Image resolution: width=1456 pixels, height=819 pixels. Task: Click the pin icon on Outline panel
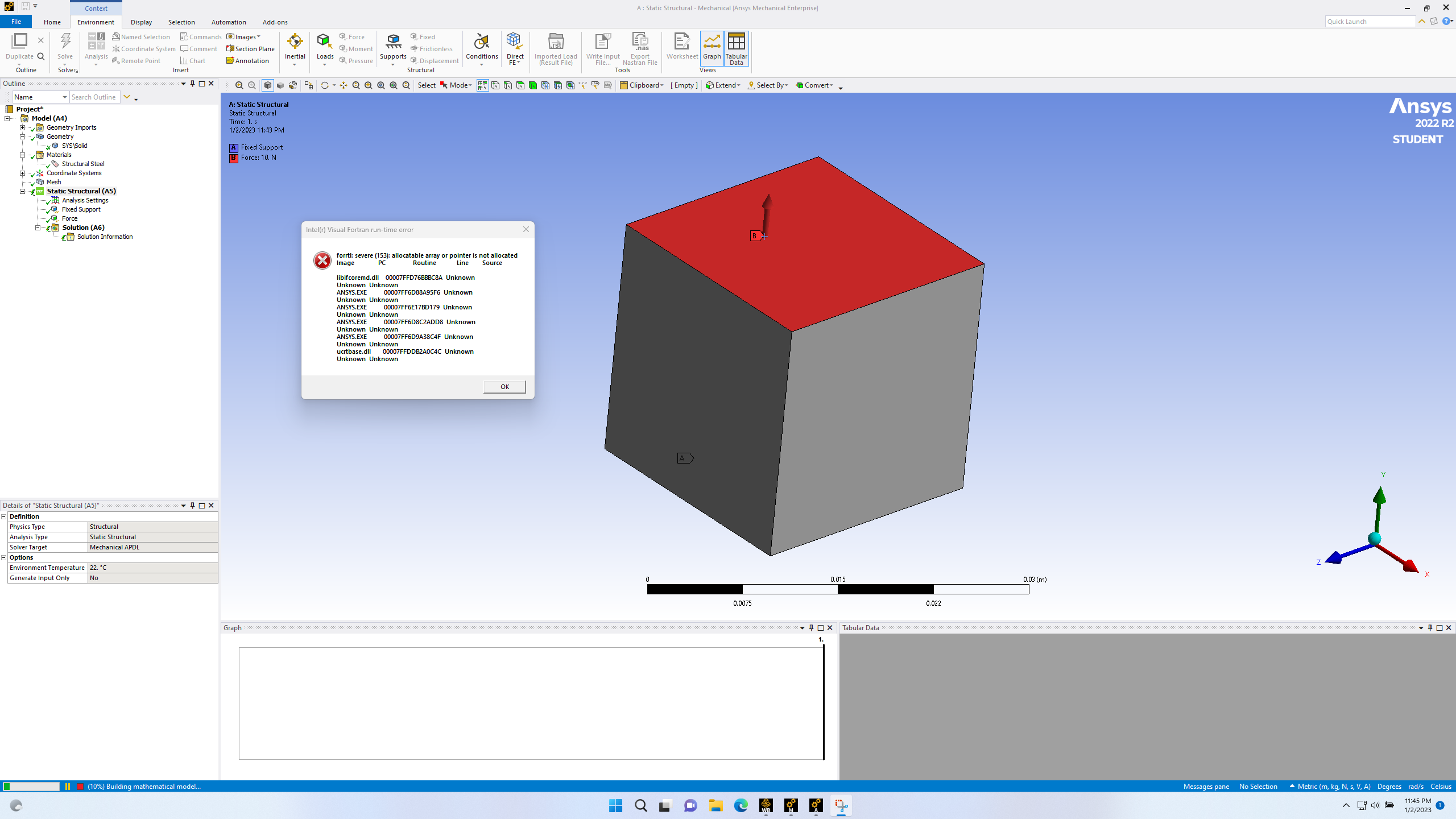192,84
